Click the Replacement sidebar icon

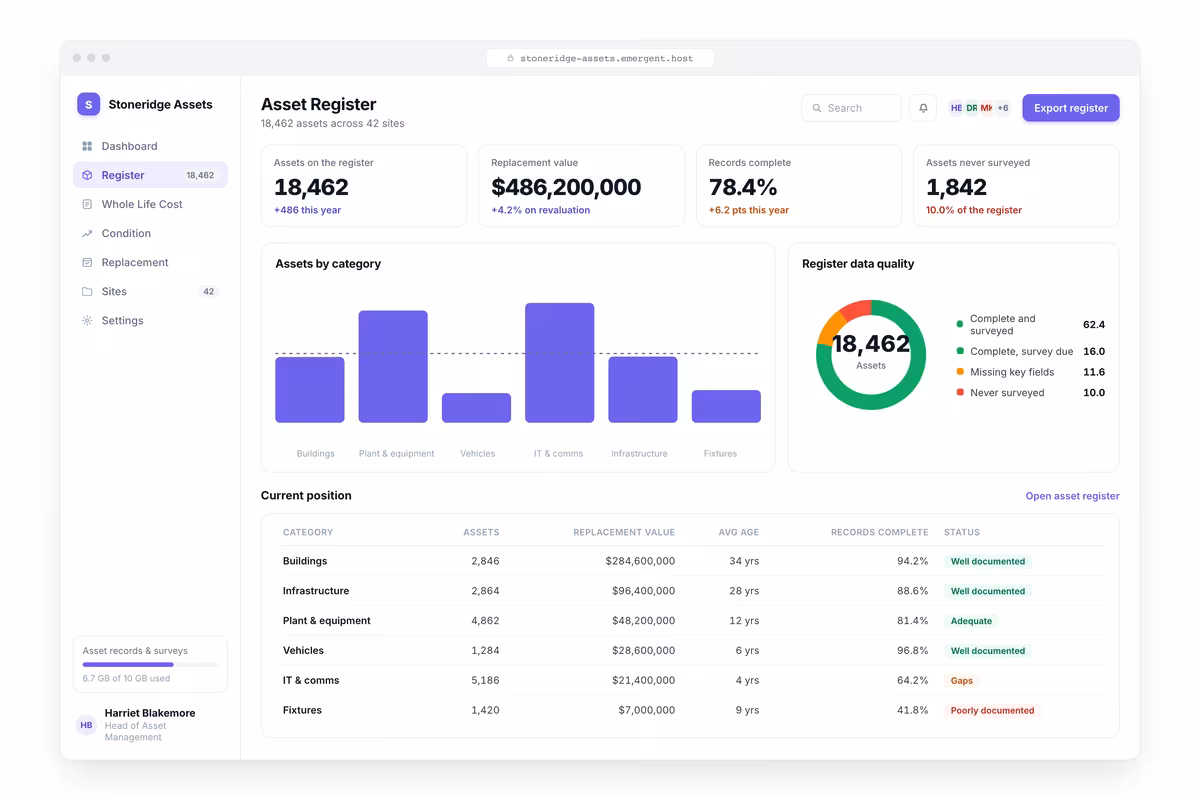(87, 262)
